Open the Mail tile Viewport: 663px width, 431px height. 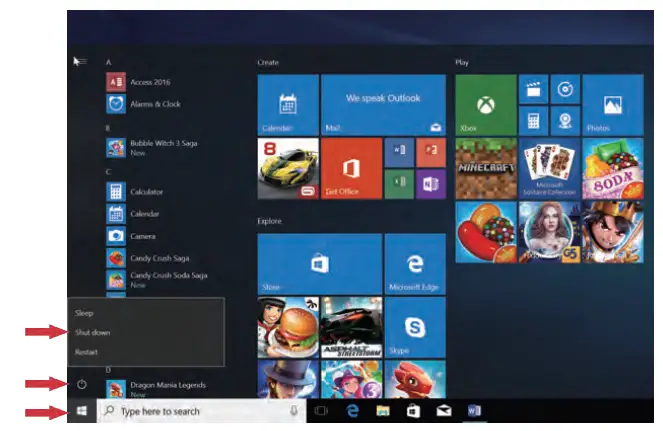384,105
